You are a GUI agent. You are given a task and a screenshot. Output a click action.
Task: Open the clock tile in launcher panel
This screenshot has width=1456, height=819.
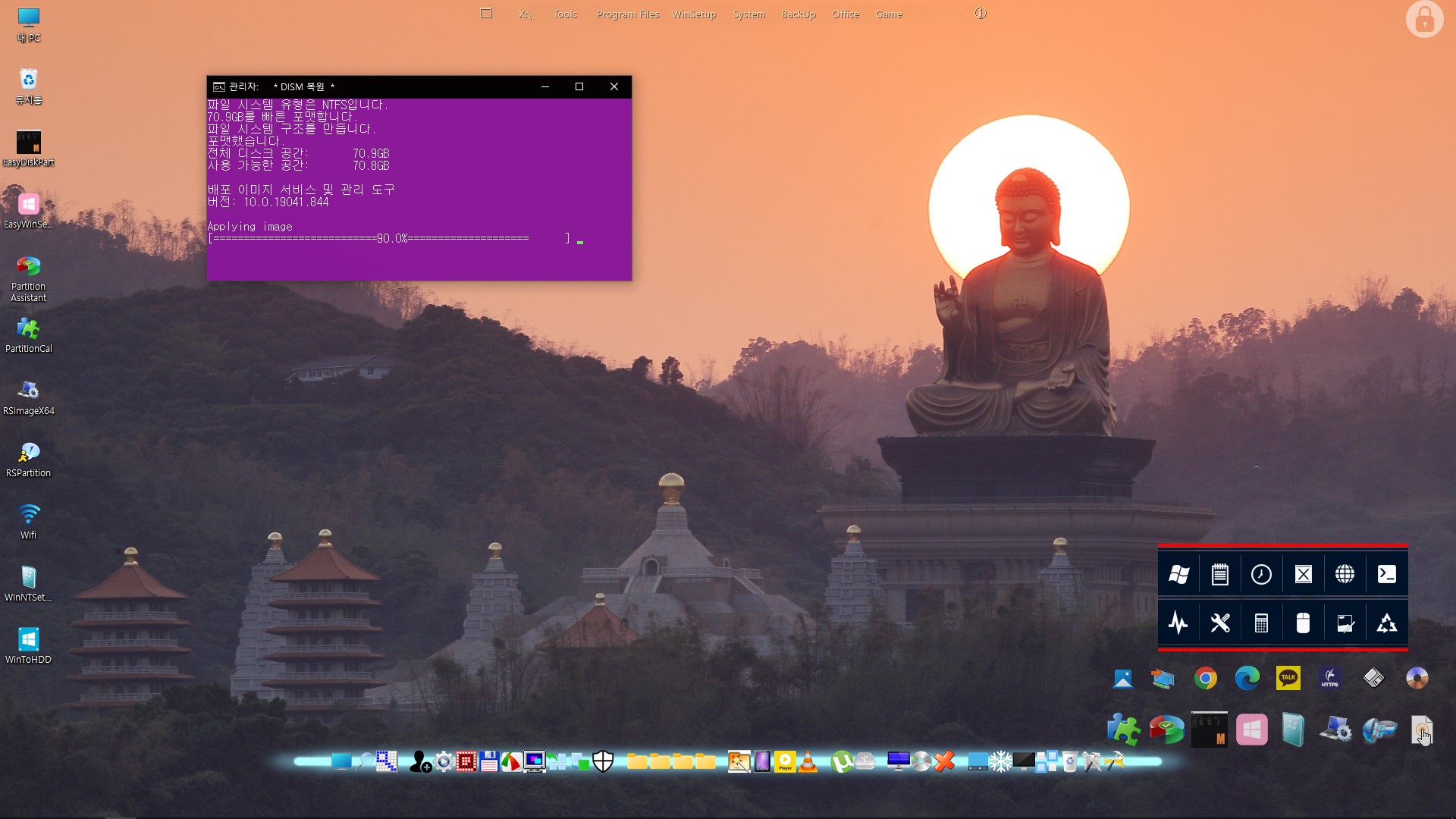click(1262, 575)
